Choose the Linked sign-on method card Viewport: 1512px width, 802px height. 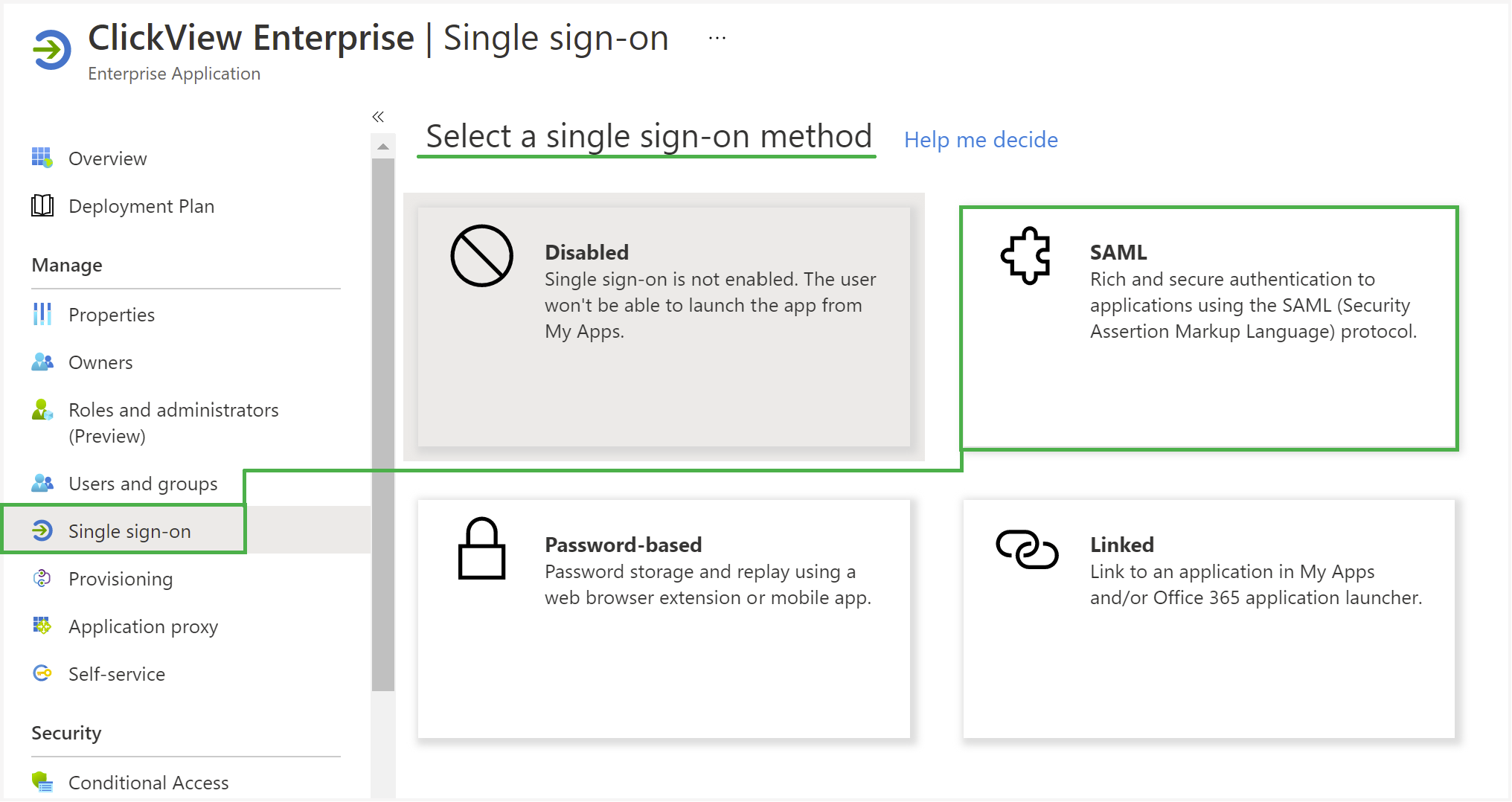(1208, 619)
